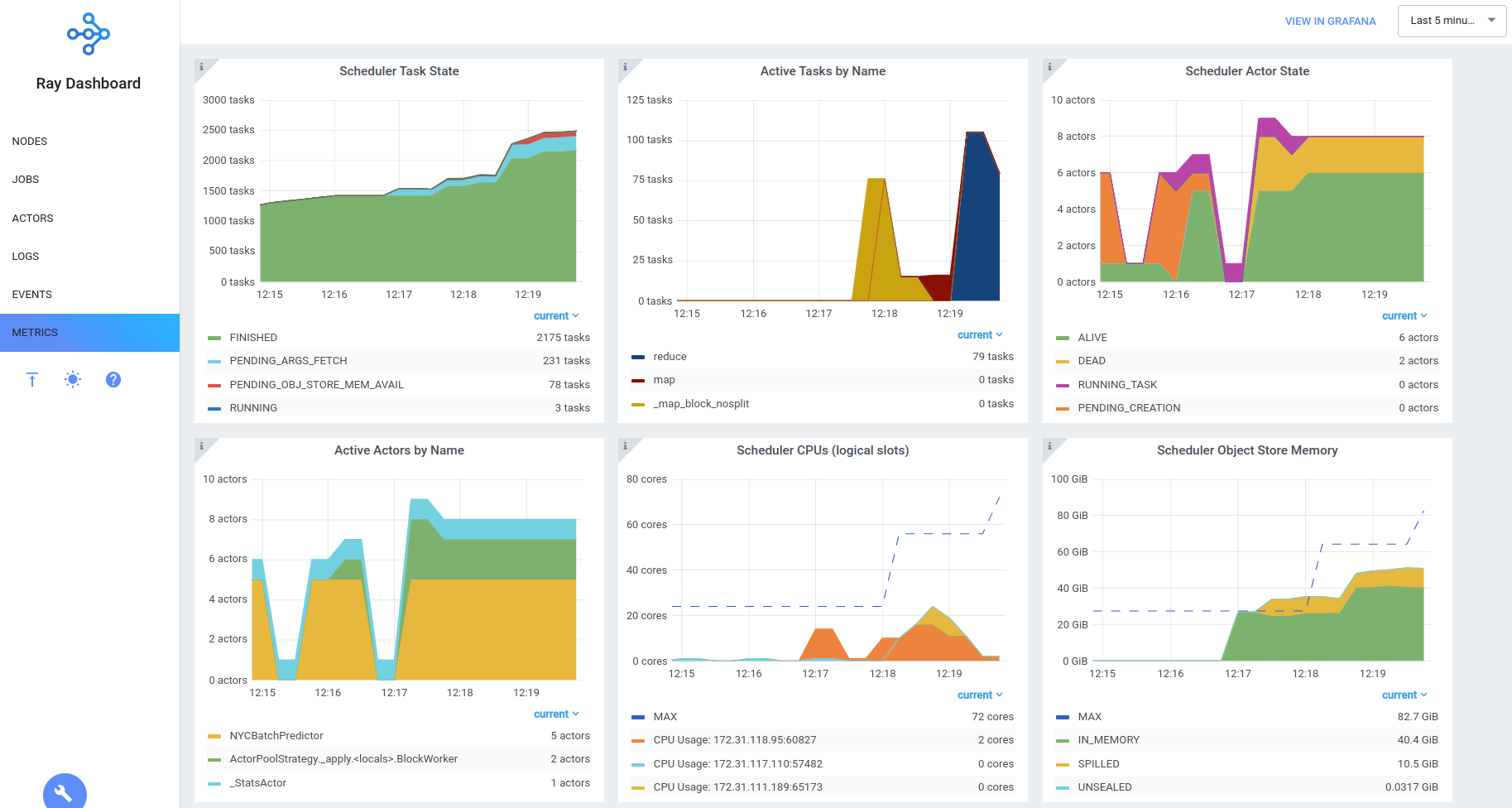This screenshot has width=1512, height=808.
Task: Open info icon on Scheduler Object Store Memory panel
Action: [x=1049, y=445]
